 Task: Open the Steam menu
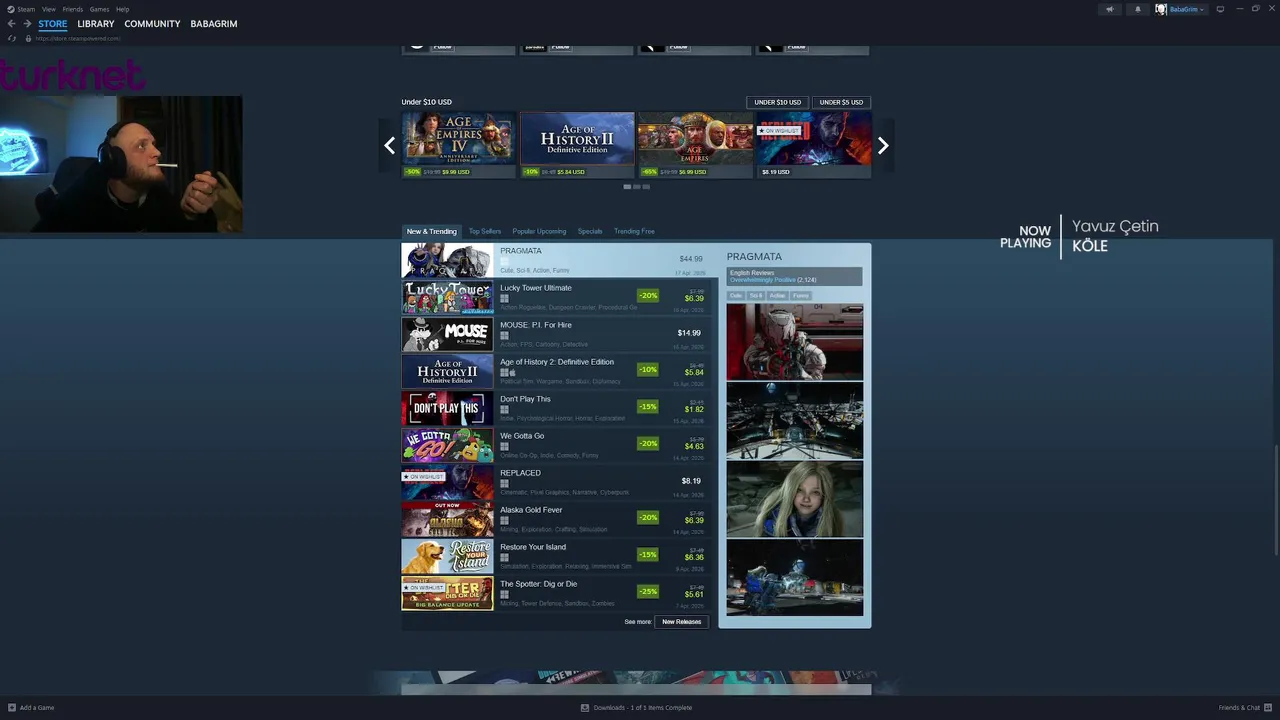(x=27, y=9)
